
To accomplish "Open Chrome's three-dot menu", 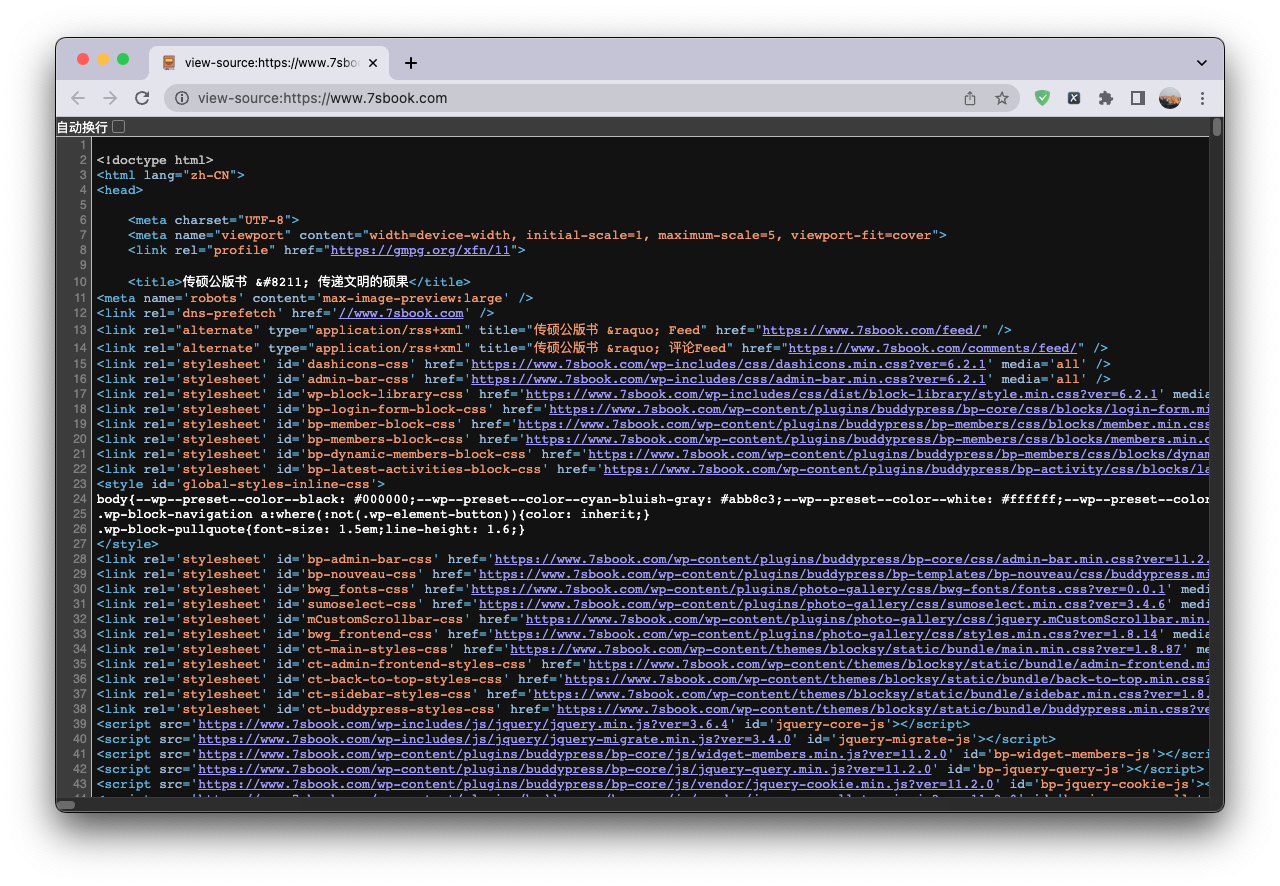I will 1203,98.
